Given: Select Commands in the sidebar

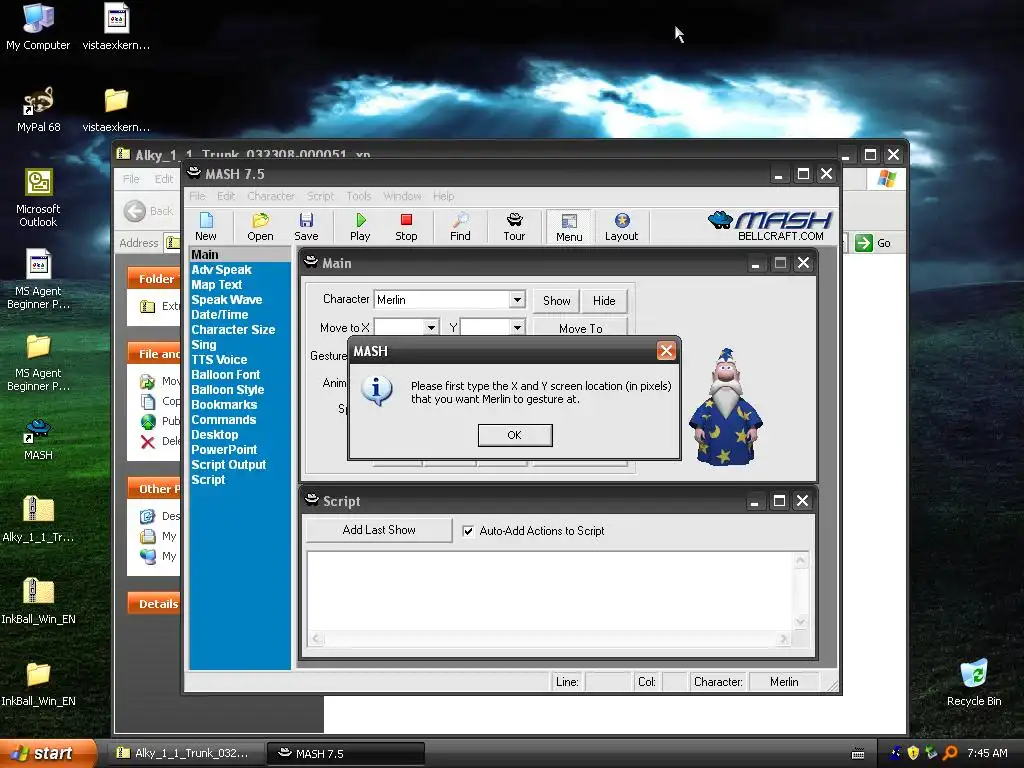Looking at the screenshot, I should [223, 420].
